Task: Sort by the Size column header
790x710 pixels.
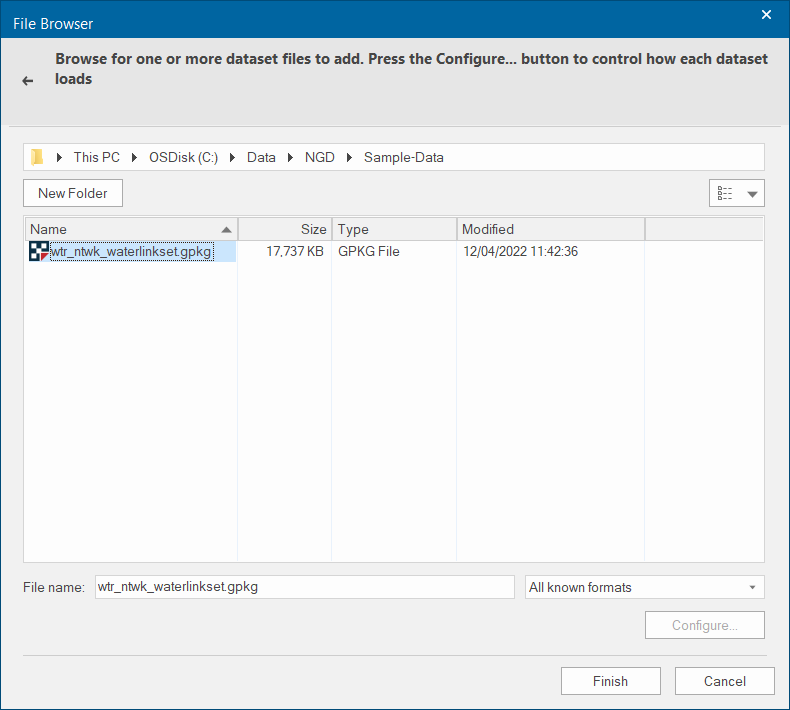Action: point(285,229)
